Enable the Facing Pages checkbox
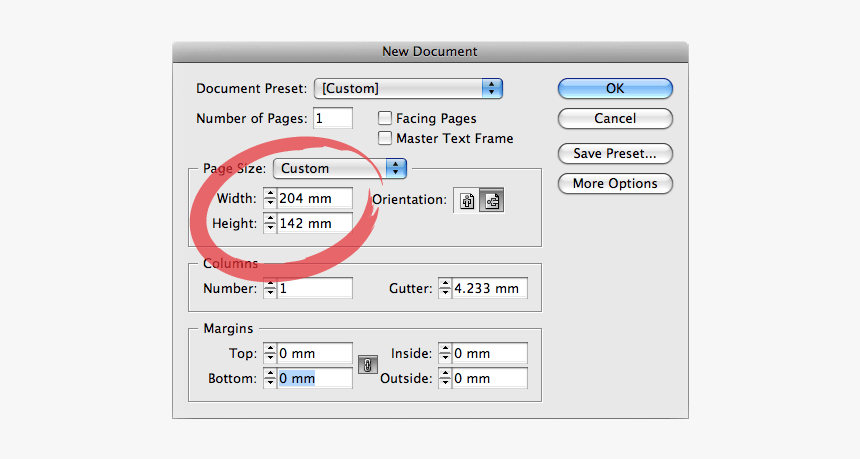 pyautogui.click(x=385, y=118)
